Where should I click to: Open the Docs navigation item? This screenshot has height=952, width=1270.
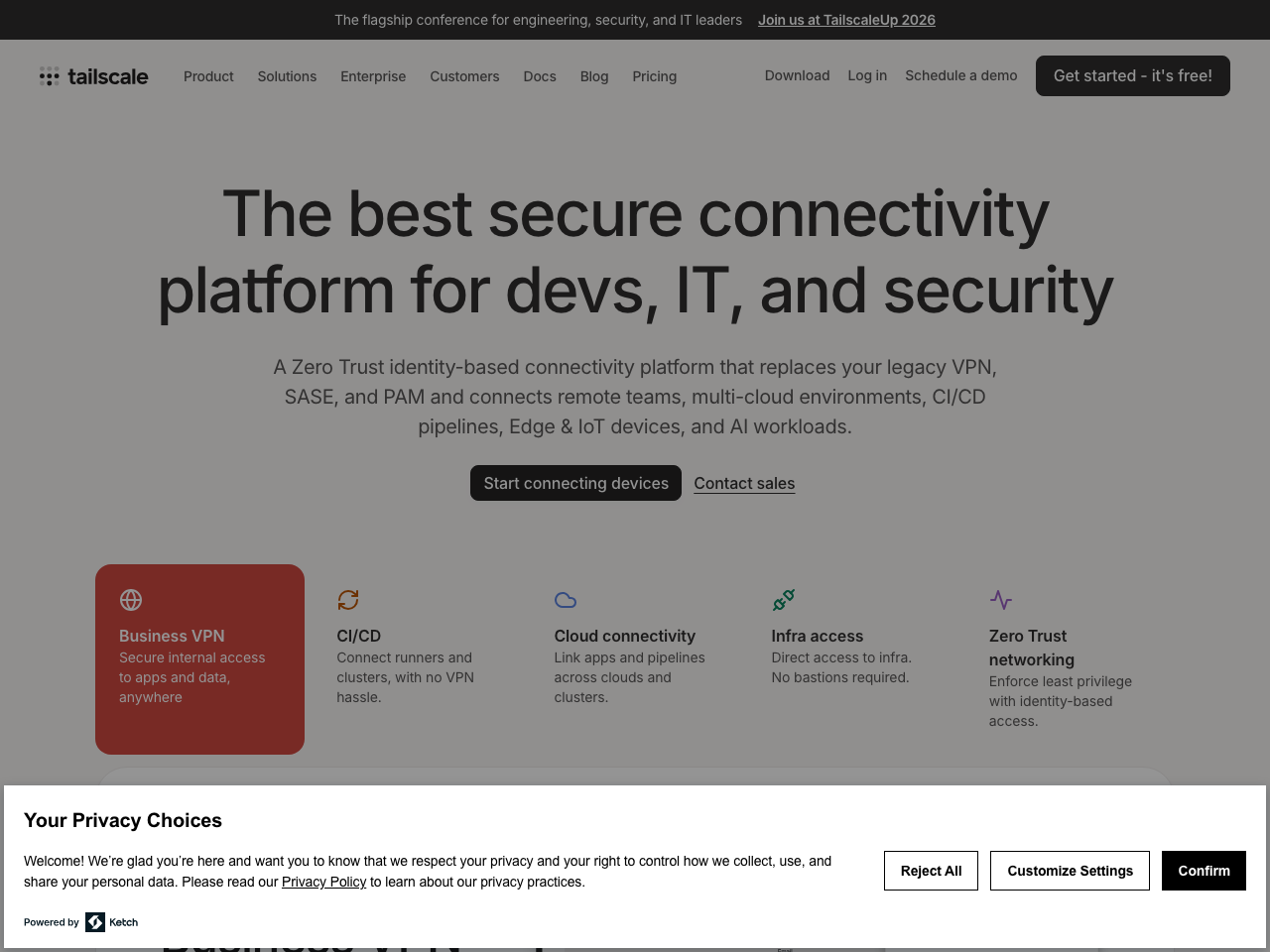(x=540, y=76)
